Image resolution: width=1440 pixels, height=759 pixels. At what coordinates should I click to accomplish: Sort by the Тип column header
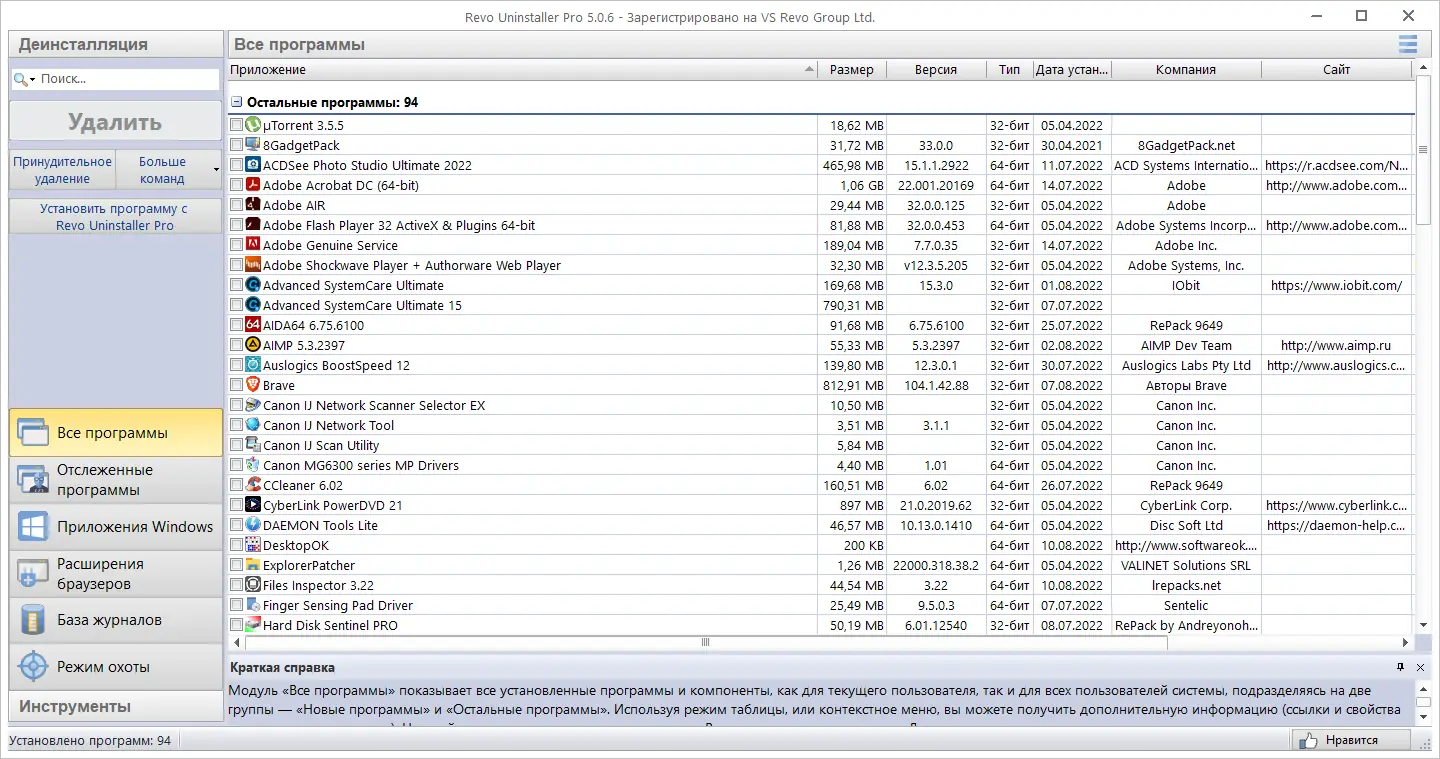tap(1010, 70)
